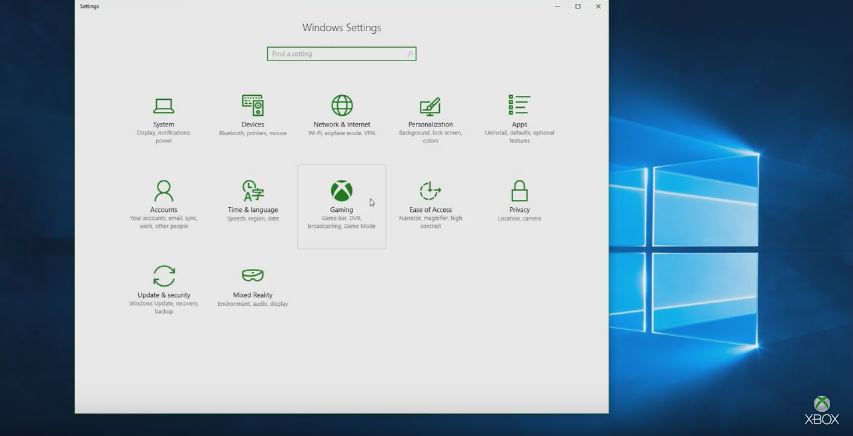
Task: Click the 'Find a setting' search box
Action: [341, 54]
